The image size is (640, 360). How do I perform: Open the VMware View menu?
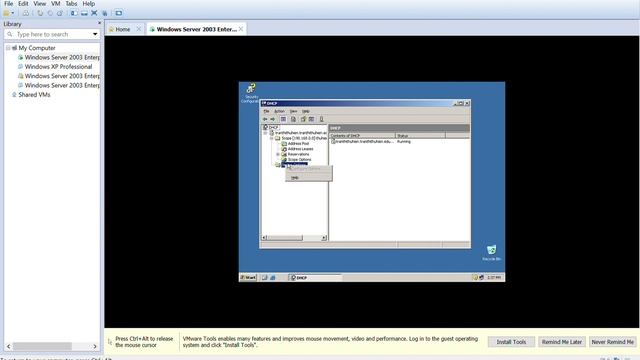coord(40,4)
